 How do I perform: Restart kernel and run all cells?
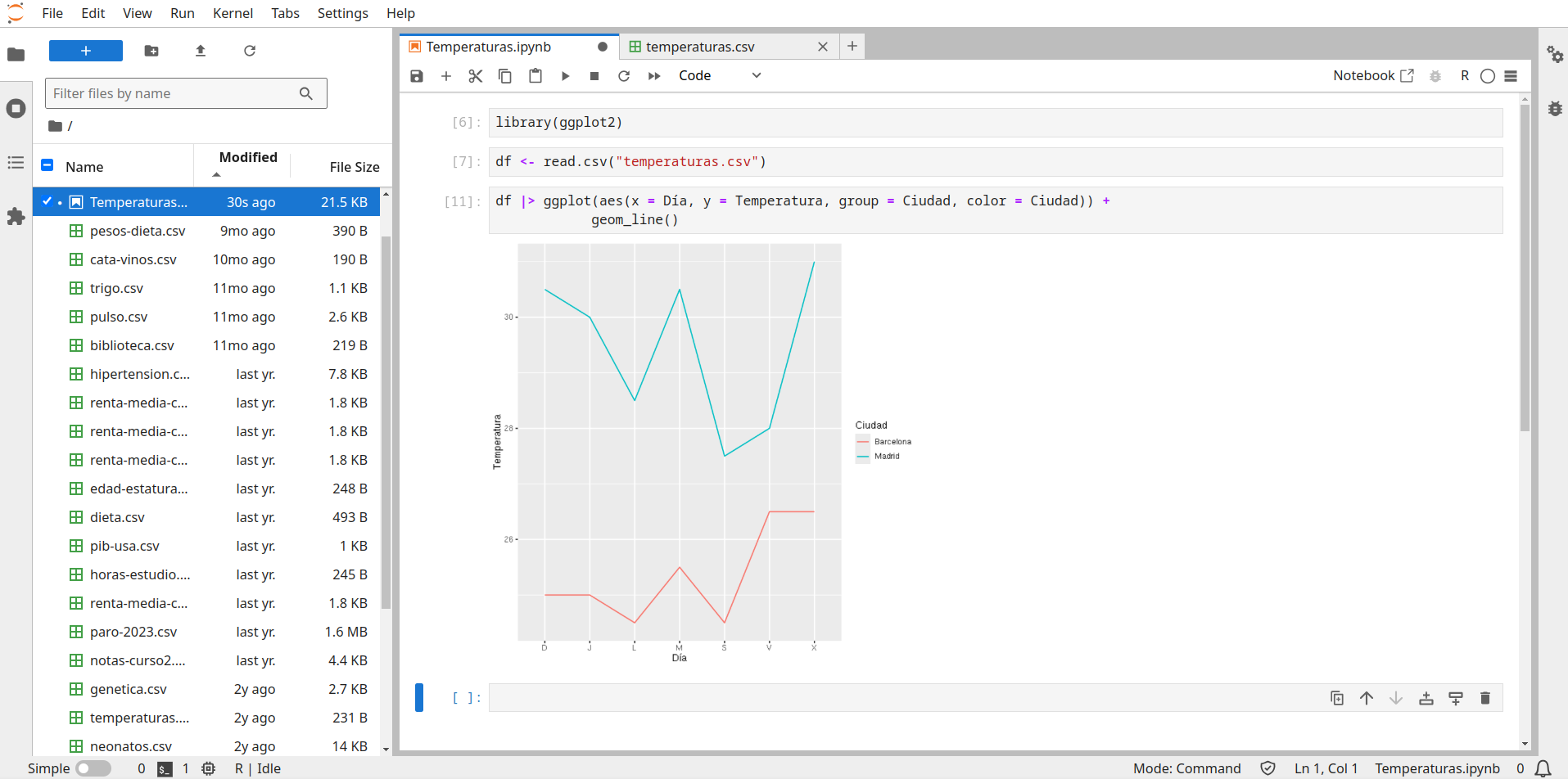click(x=653, y=76)
